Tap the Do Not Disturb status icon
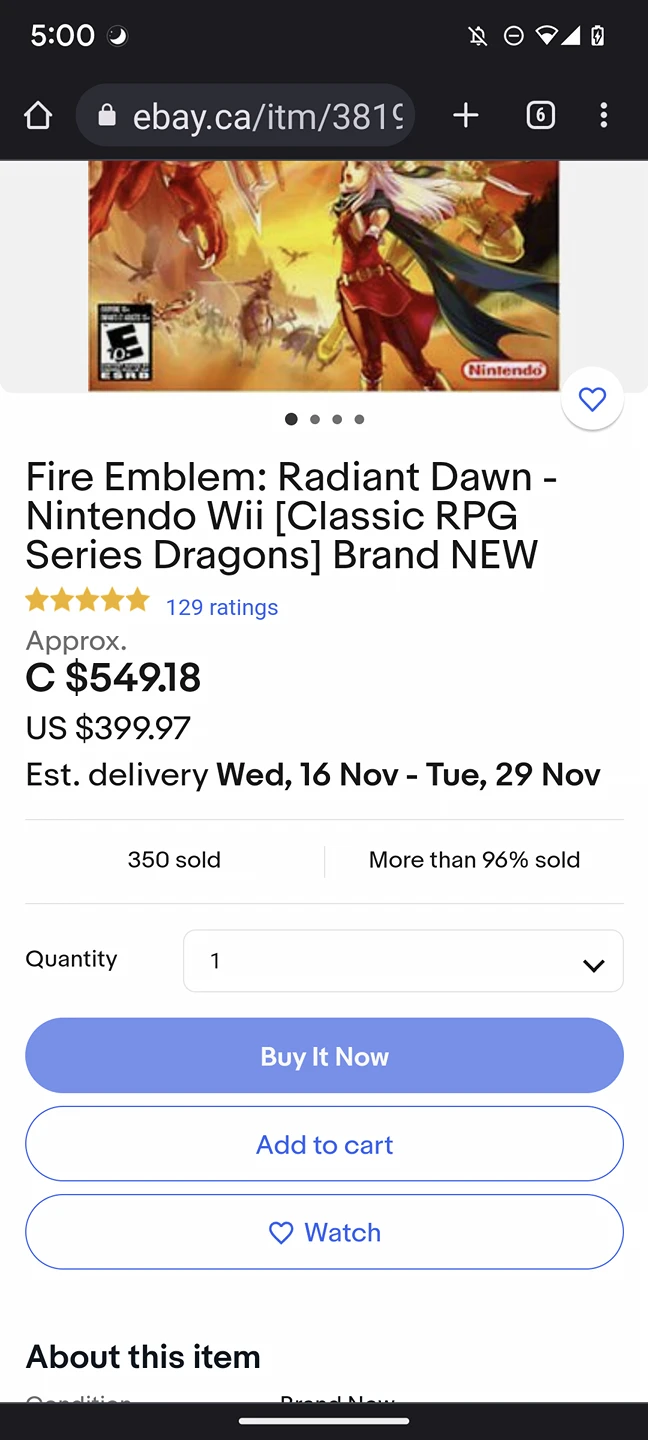Viewport: 648px width, 1440px height. pos(513,36)
